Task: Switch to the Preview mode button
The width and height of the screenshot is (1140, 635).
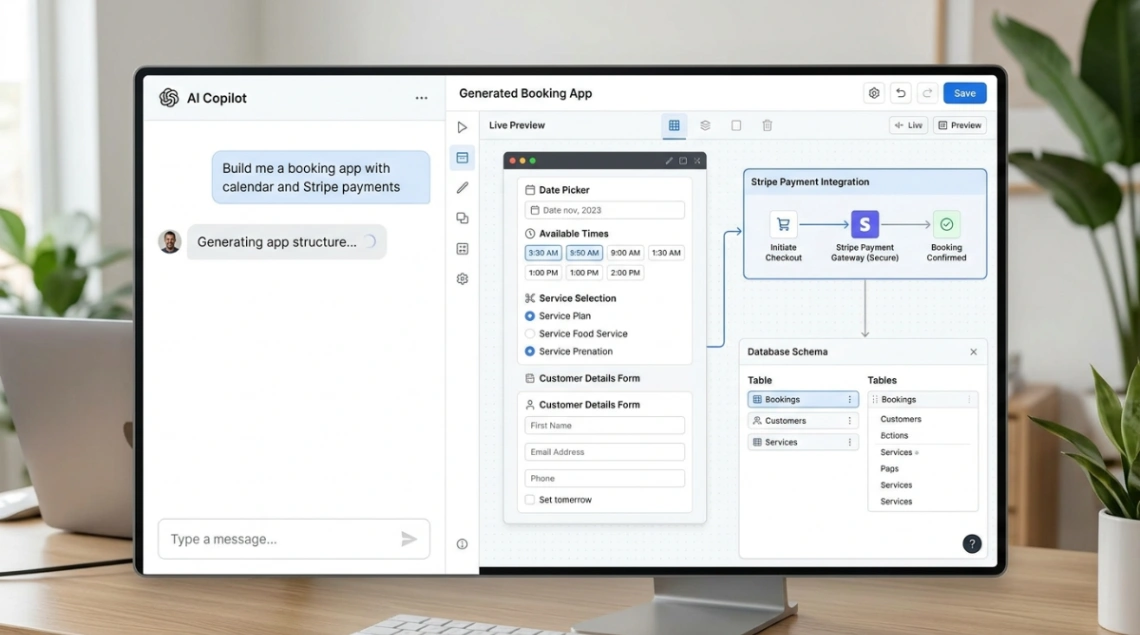Action: 960,125
